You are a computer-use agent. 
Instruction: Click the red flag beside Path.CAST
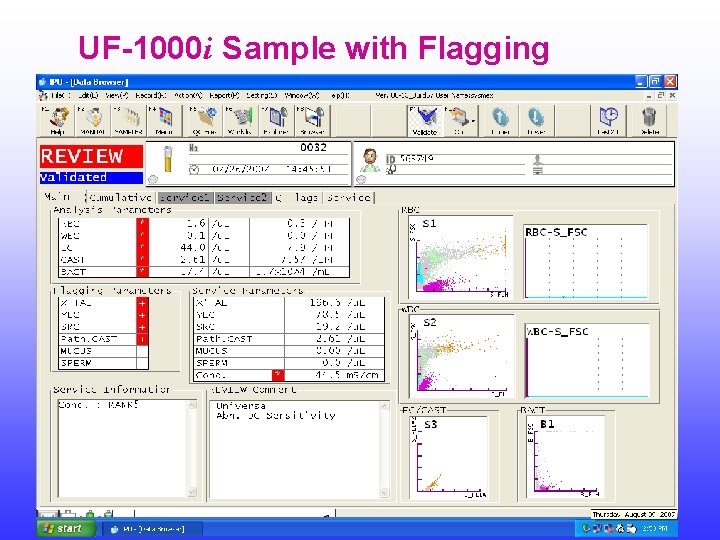[142, 339]
